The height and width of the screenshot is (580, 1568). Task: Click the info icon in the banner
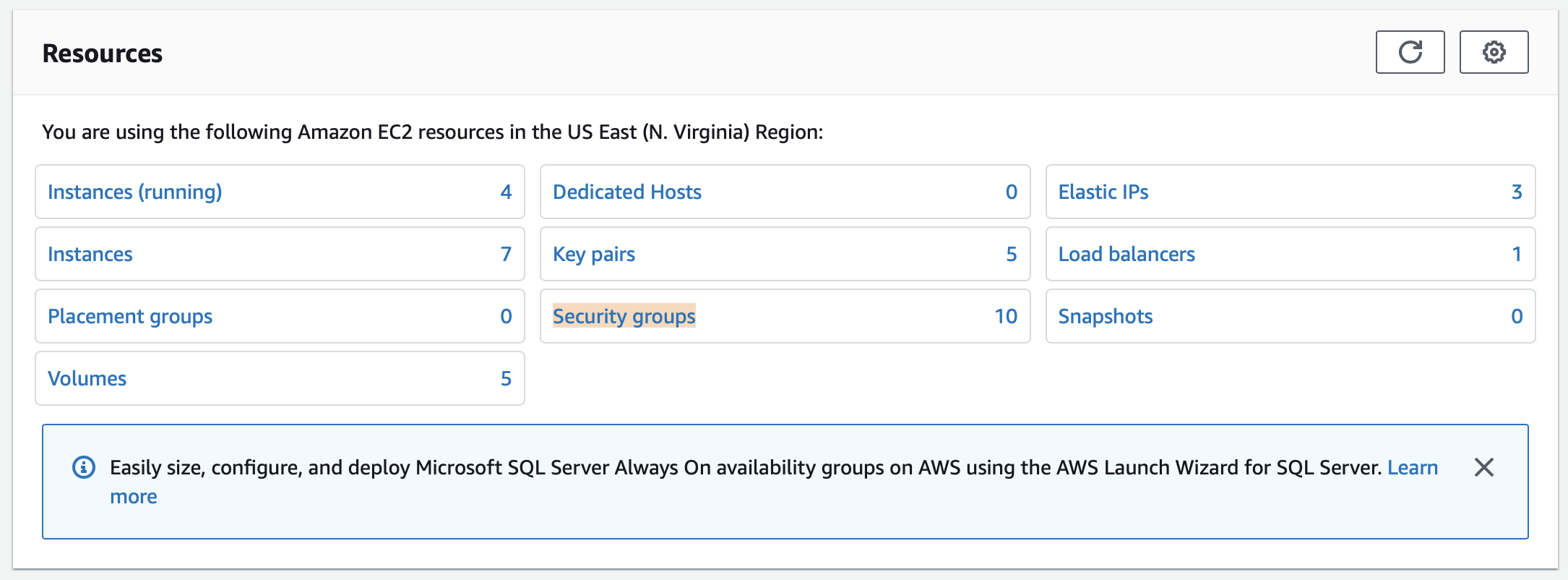coord(84,468)
